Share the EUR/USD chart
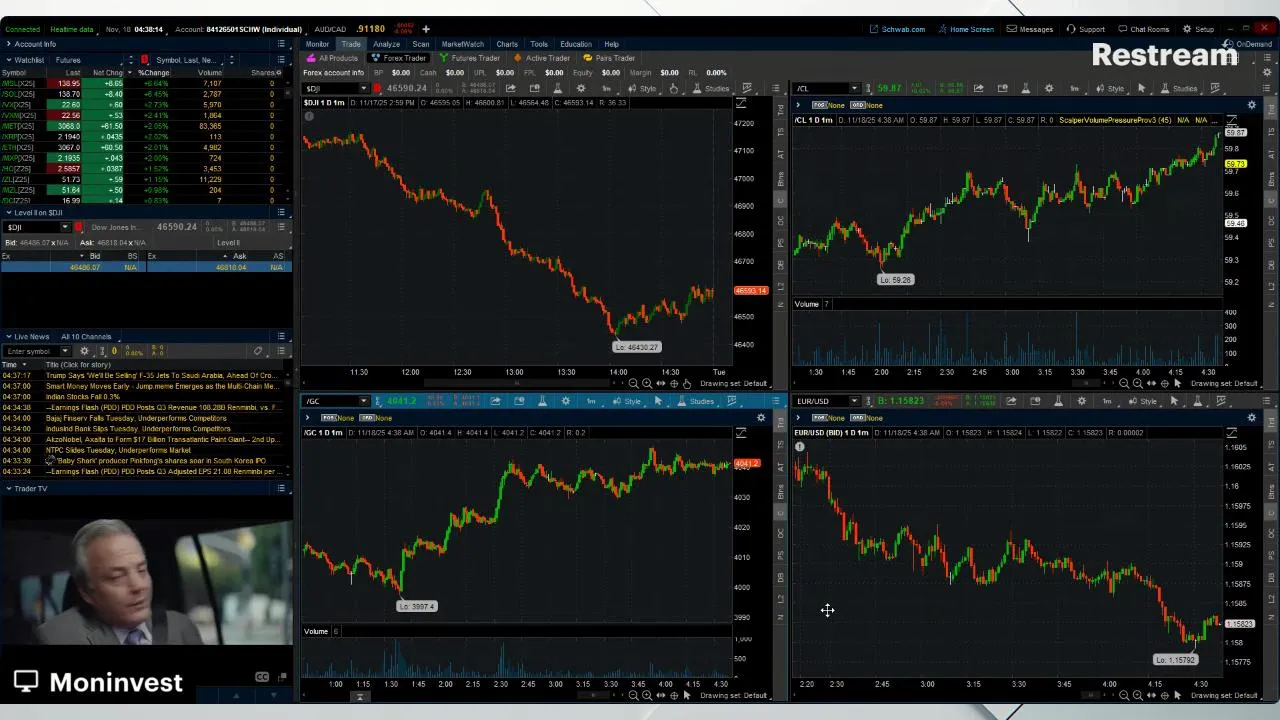Screen dimensions: 1280x720 (x=1011, y=401)
